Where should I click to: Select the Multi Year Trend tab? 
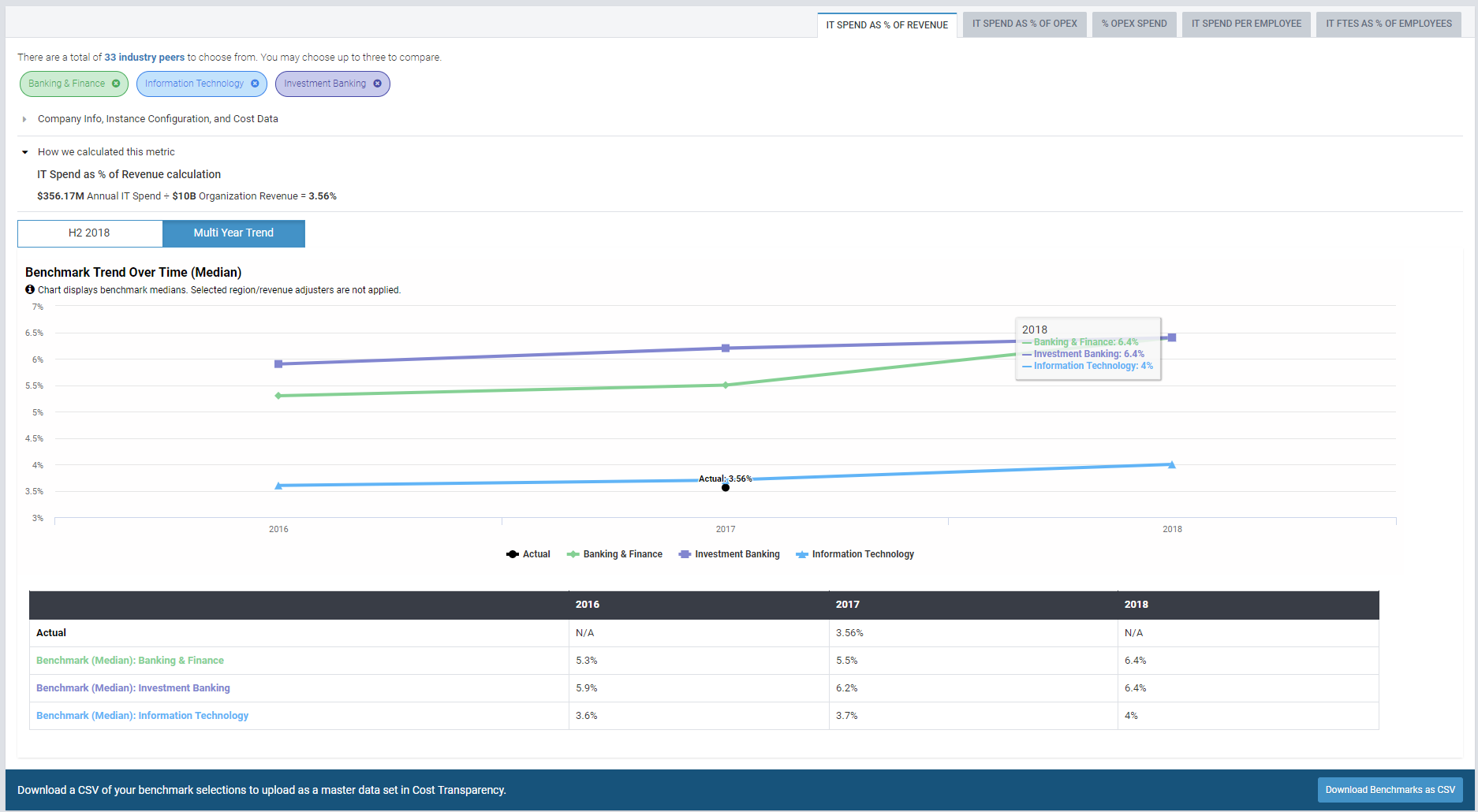pyautogui.click(x=233, y=233)
